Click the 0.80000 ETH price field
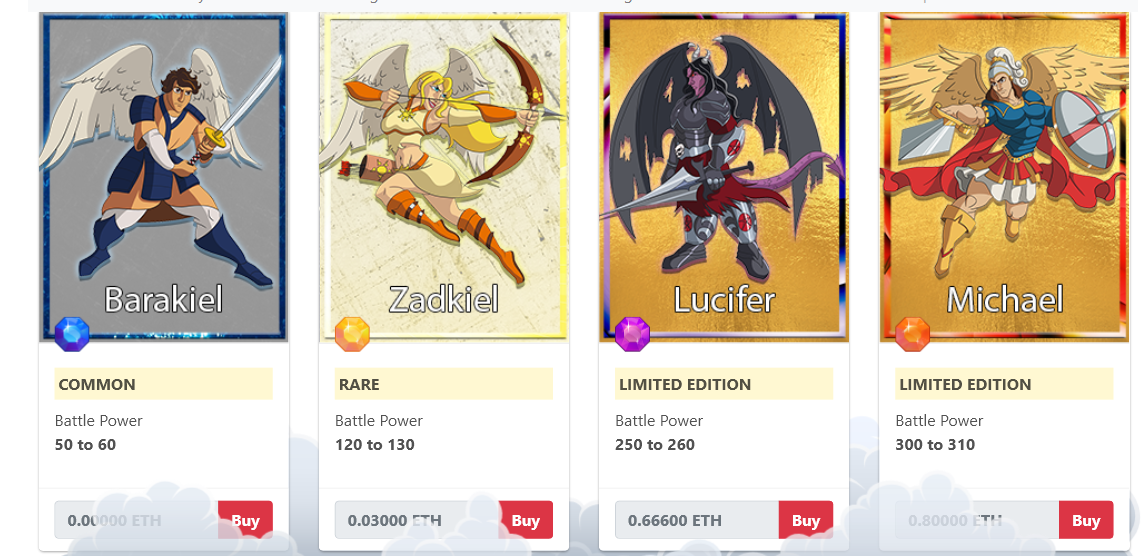 point(977,520)
